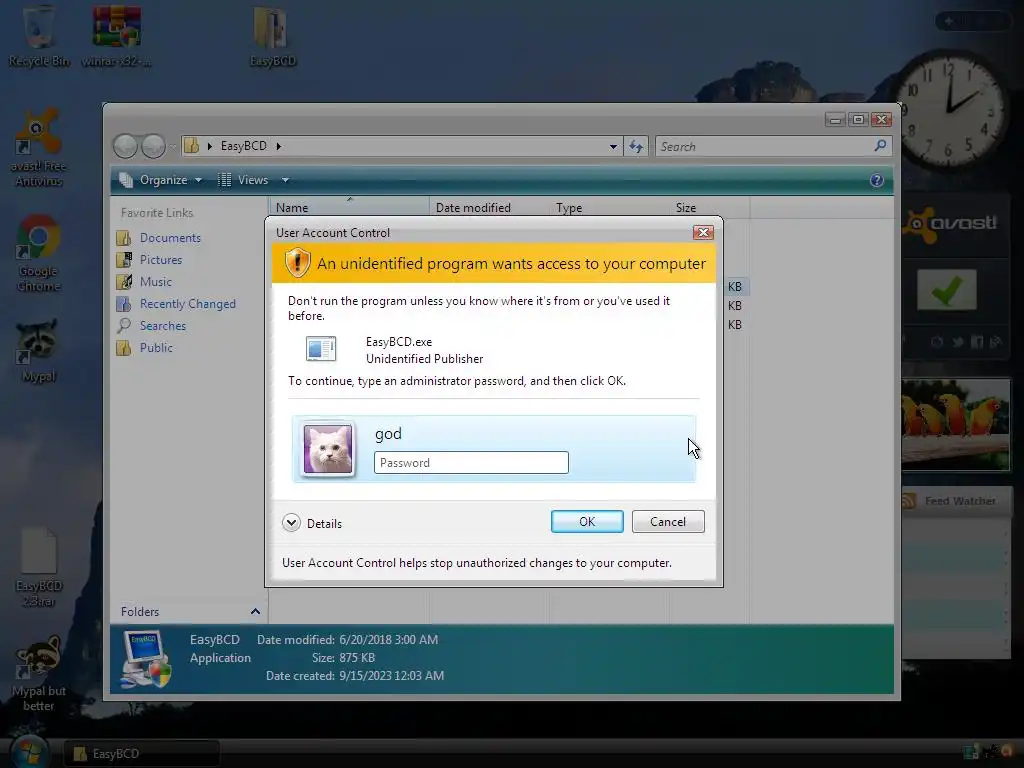Open the address bar history dropdown

pos(613,146)
